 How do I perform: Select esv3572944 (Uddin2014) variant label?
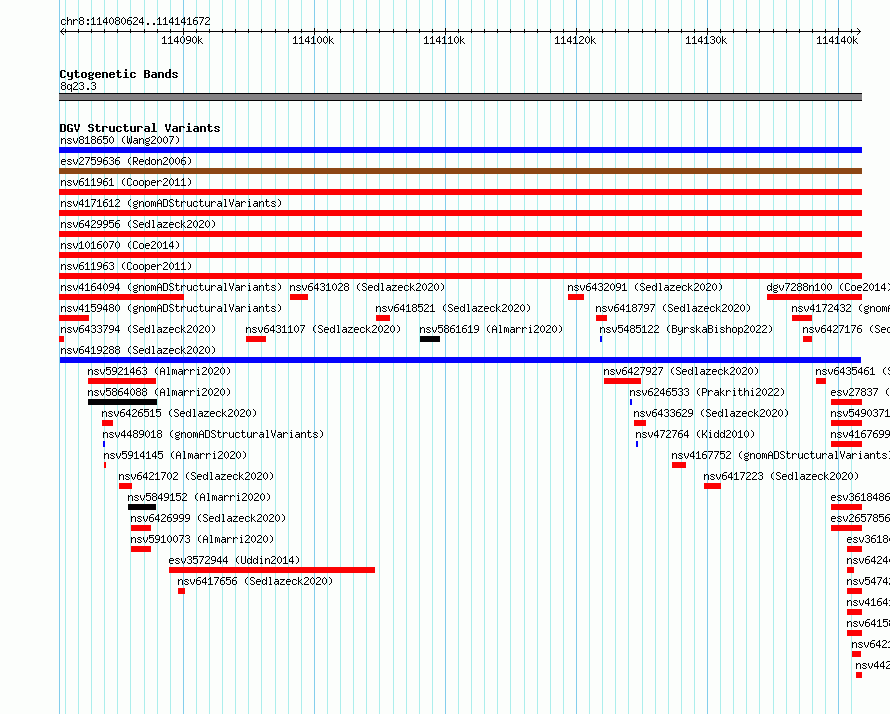[234, 560]
